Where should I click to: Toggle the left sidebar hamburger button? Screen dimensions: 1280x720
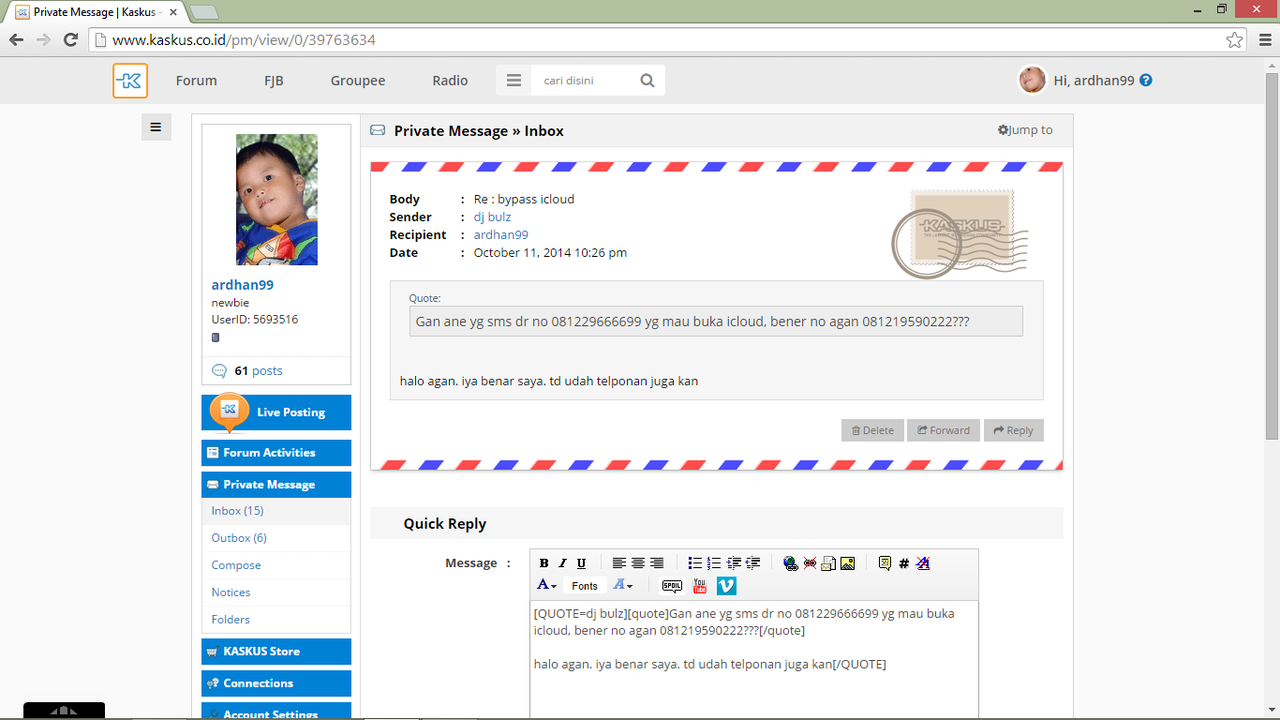(x=156, y=127)
